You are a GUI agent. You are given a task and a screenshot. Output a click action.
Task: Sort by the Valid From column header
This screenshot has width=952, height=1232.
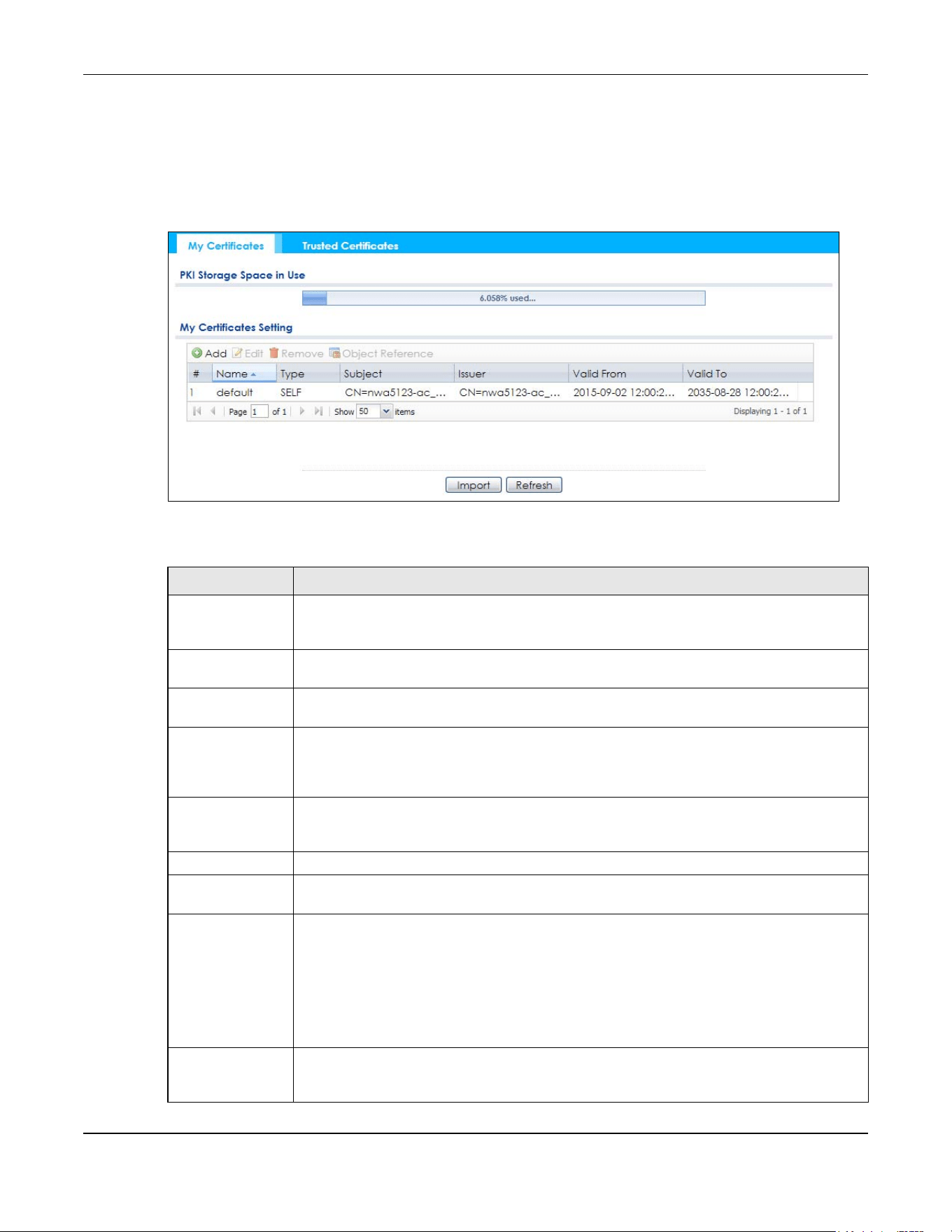tap(625, 374)
